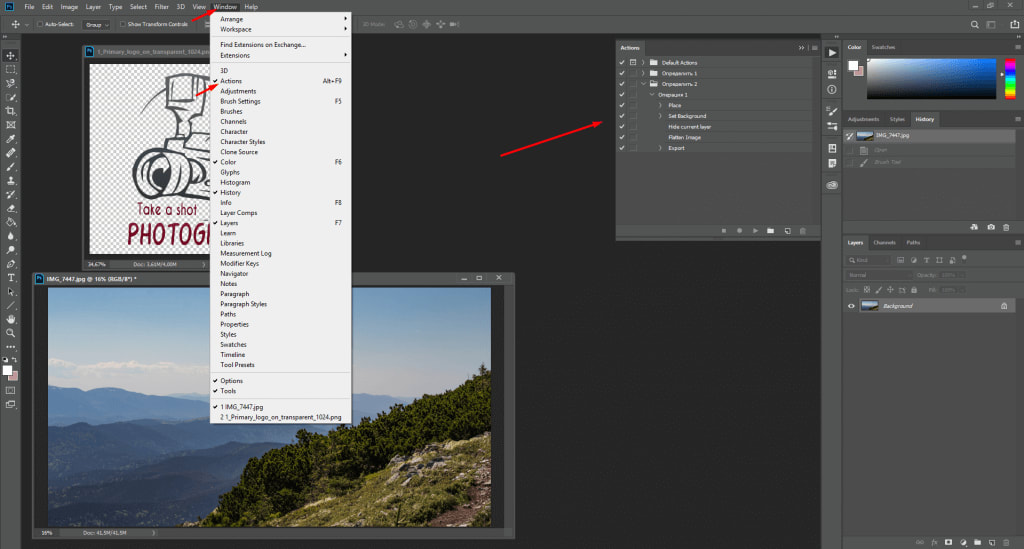Hide the Background layer with eye icon
The image size is (1024, 549).
click(x=851, y=306)
